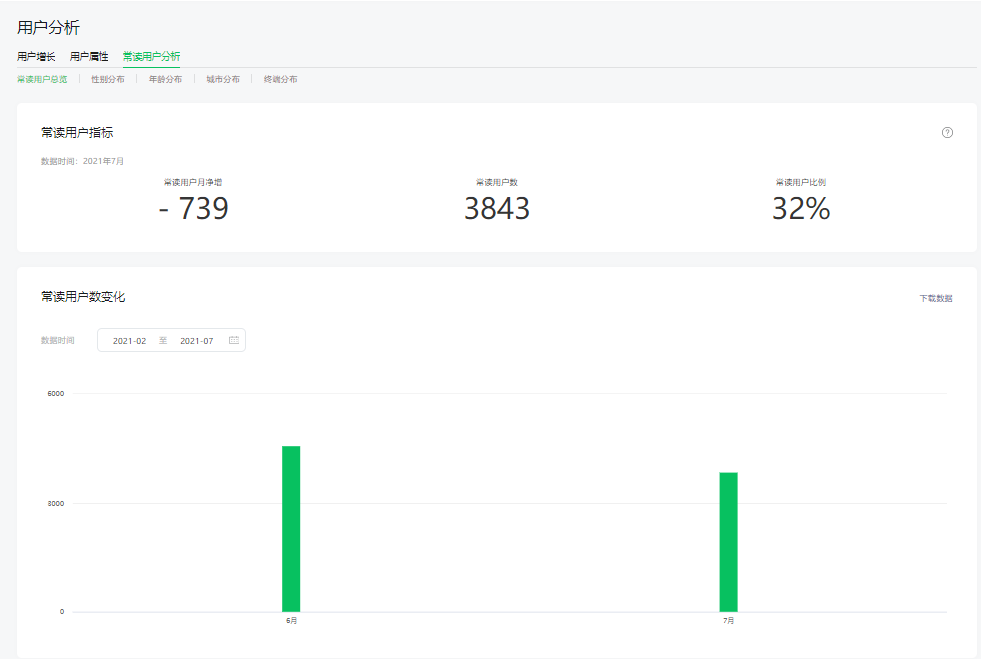981x659 pixels.
Task: Open the 用户属性 tab
Action: (x=89, y=57)
